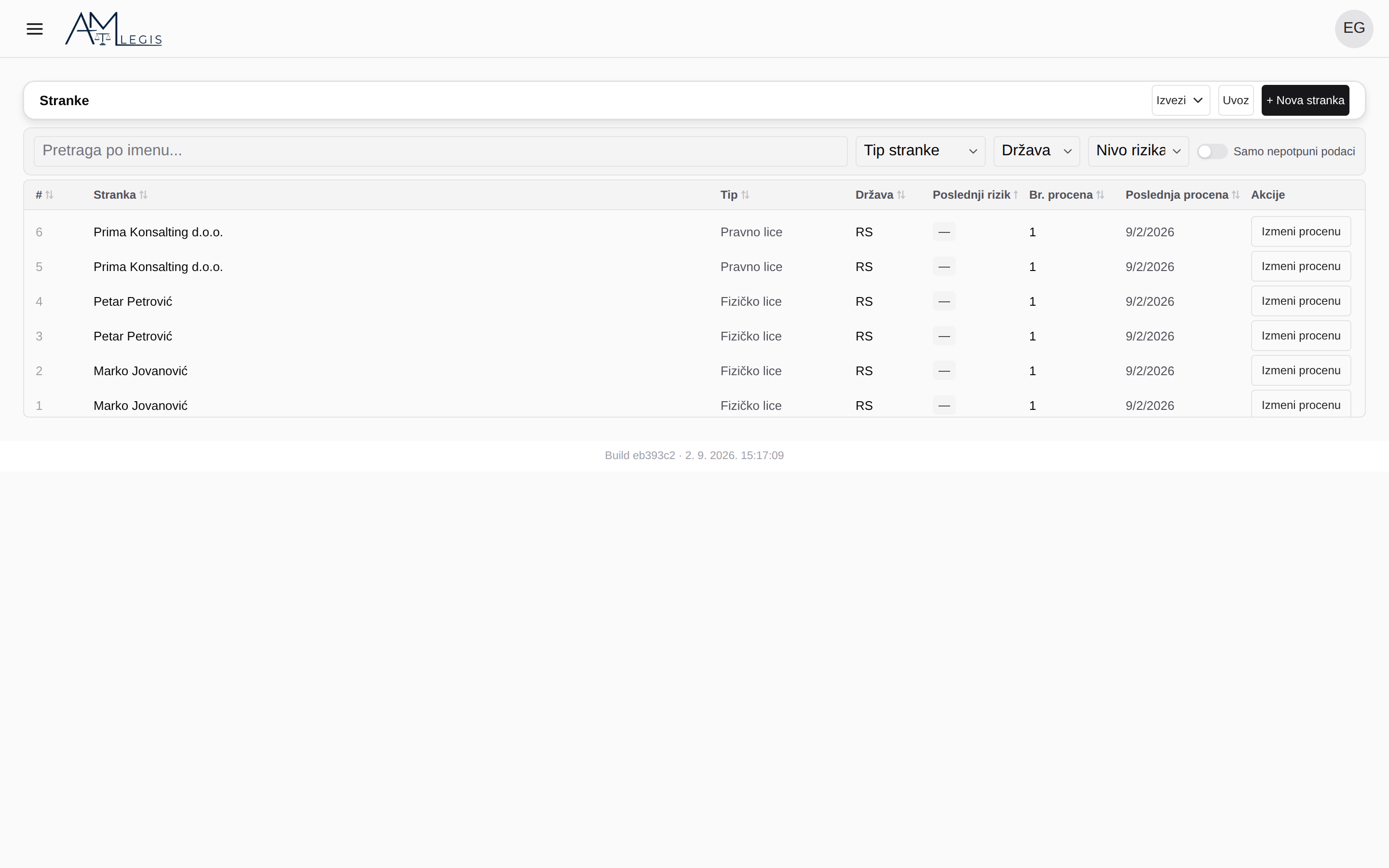
Task: Select Marko Jovanović in row 1
Action: (140, 406)
